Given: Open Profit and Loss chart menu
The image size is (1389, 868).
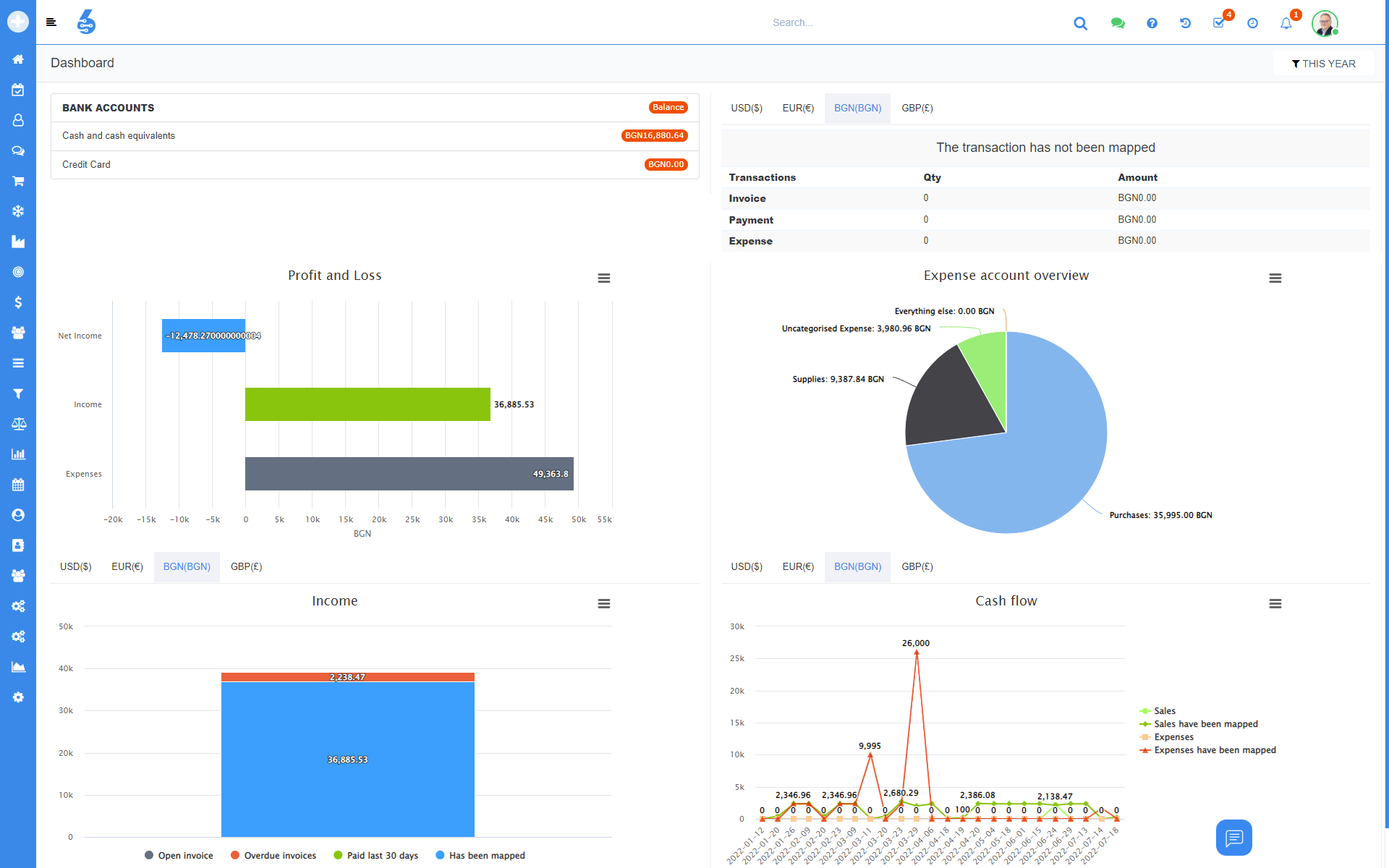Looking at the screenshot, I should (x=604, y=278).
